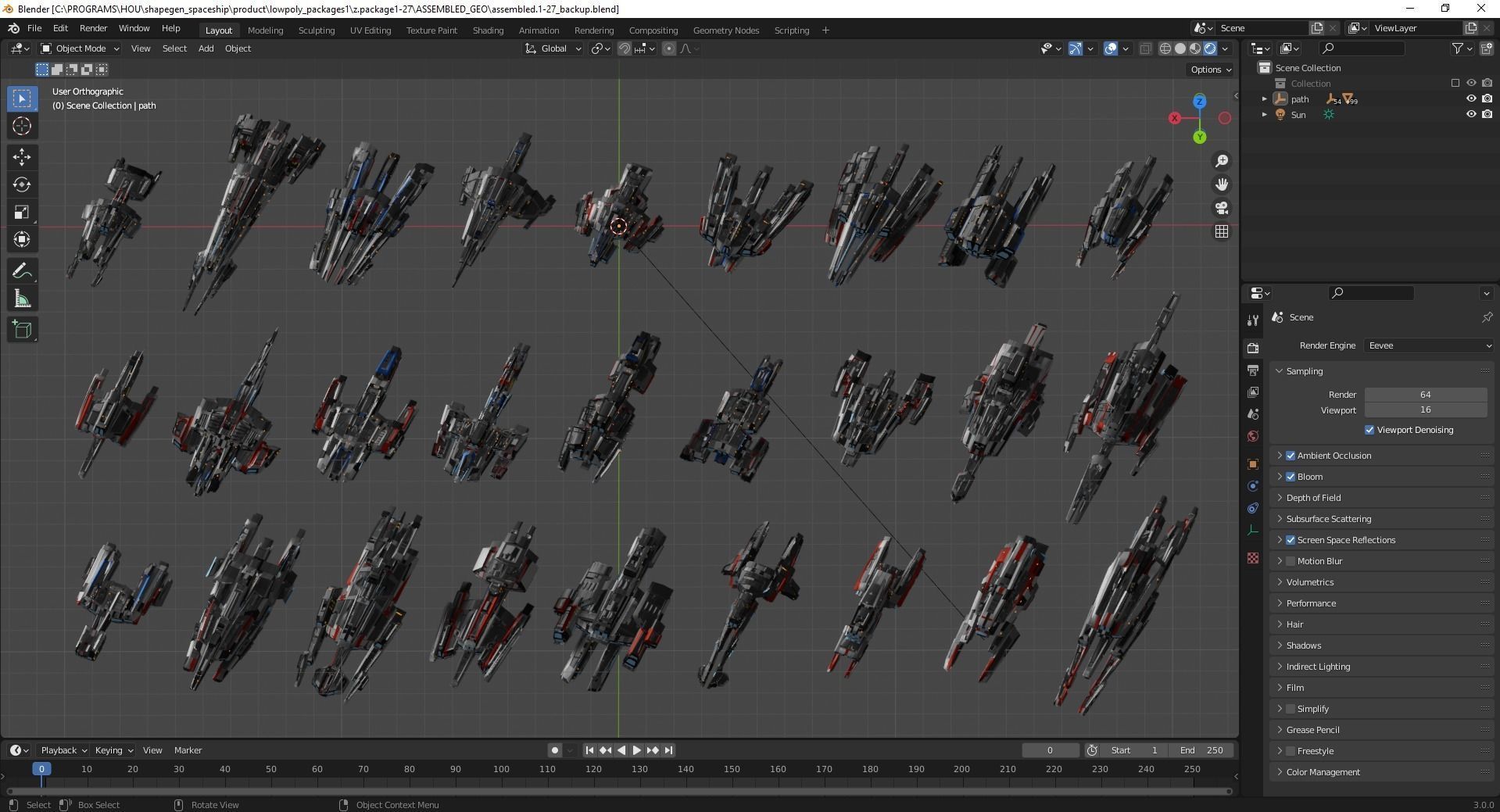This screenshot has height=812, width=1500.
Task: Disable Screen Space Reflections checkbox
Action: [x=1291, y=540]
